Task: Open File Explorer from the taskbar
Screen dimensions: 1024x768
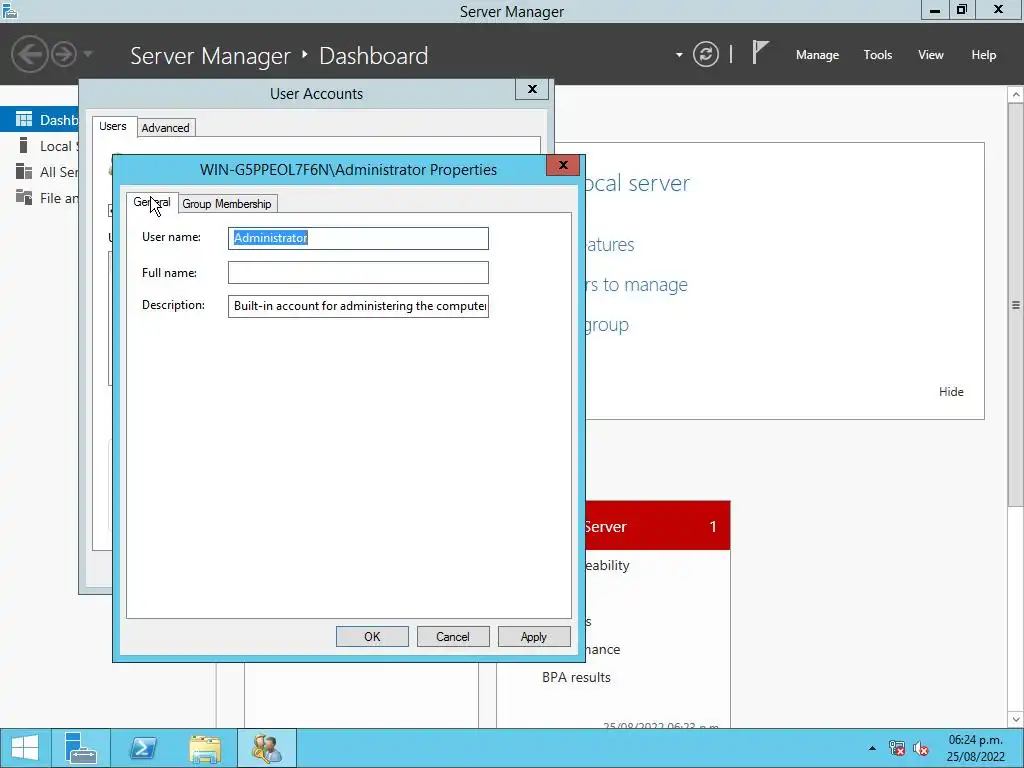Action: point(205,748)
